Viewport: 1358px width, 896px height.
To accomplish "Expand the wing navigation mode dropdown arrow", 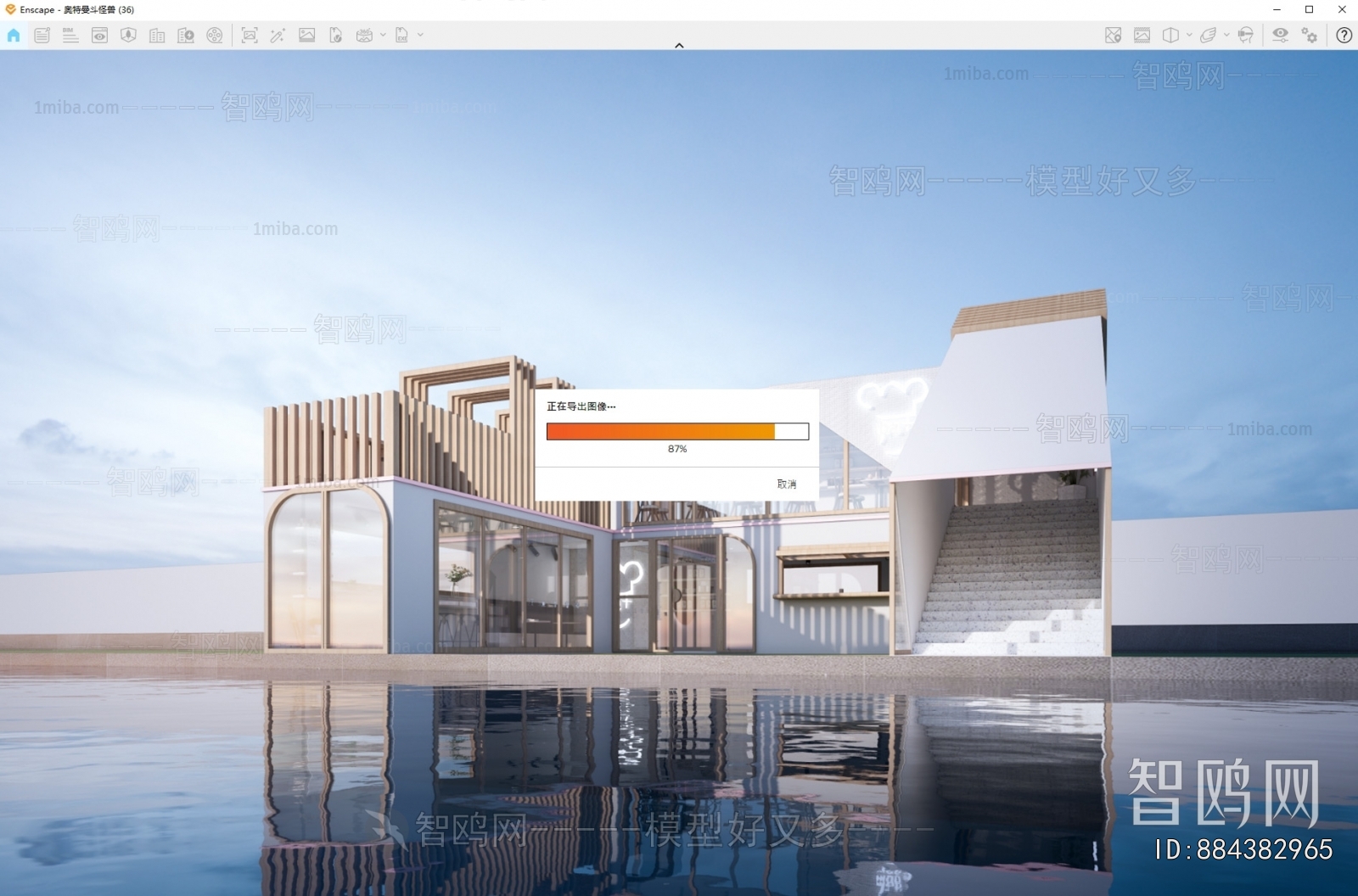I will 1226,35.
